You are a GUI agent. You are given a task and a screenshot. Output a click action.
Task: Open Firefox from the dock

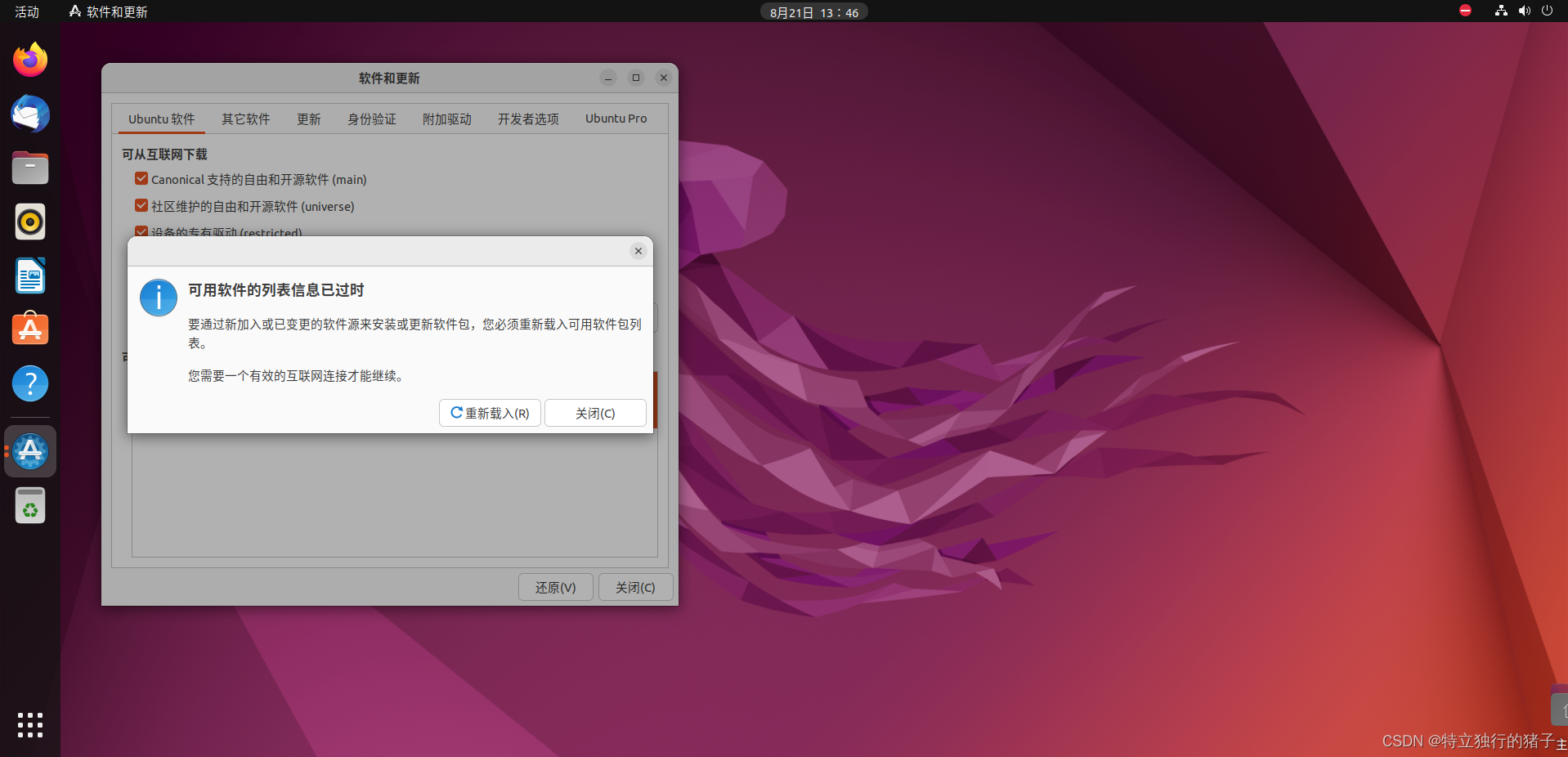[x=30, y=60]
